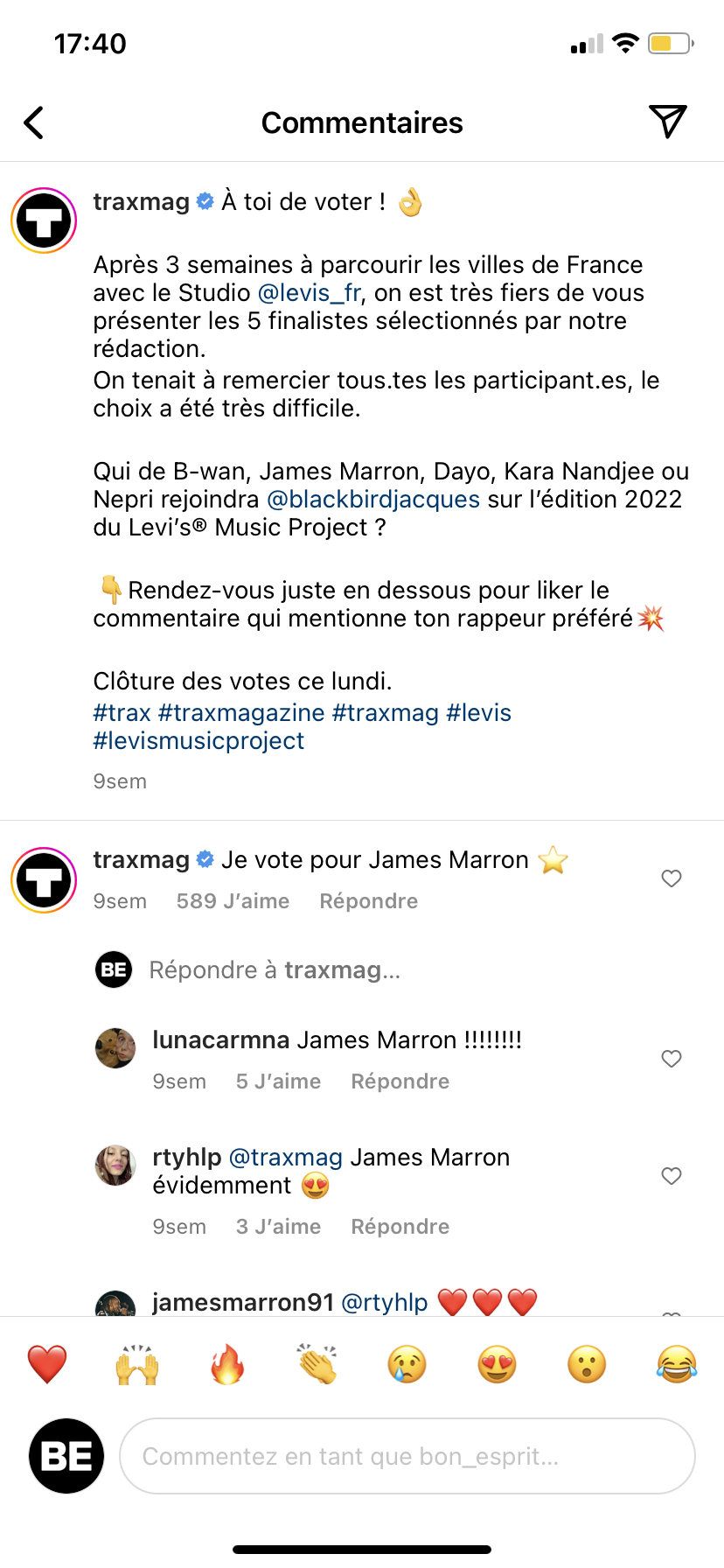
Task: Like traxmag's James Marron vote comment
Action: point(672,878)
